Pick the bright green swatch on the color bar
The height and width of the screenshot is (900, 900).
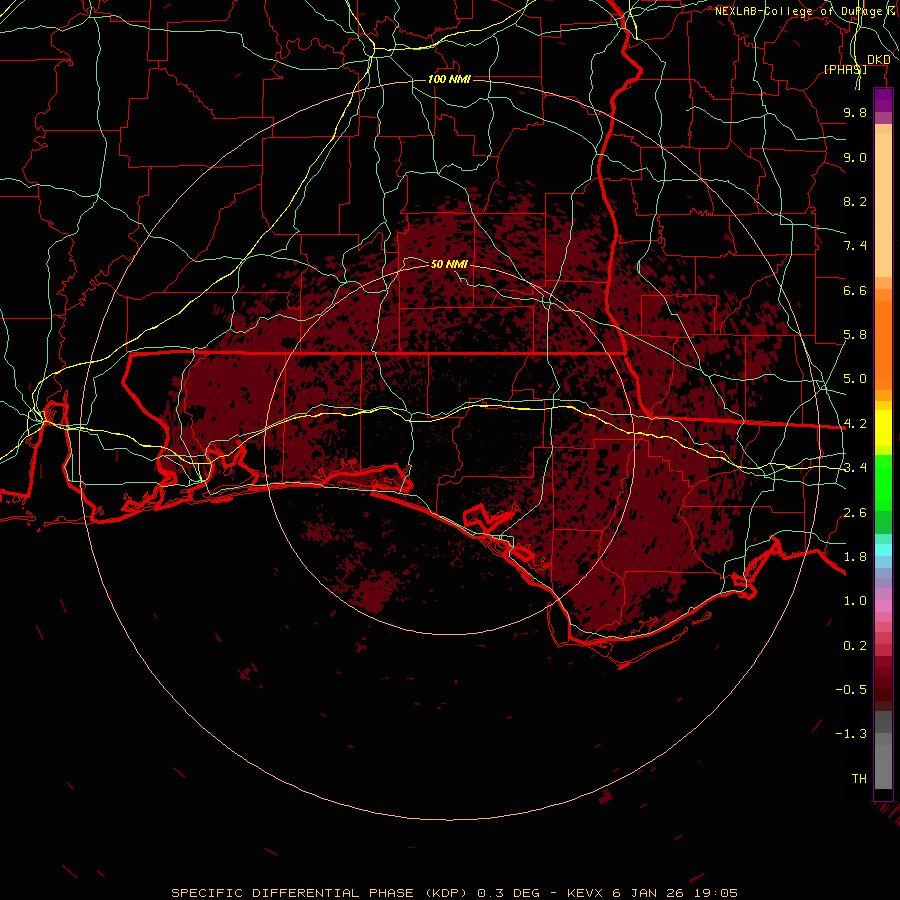click(883, 483)
